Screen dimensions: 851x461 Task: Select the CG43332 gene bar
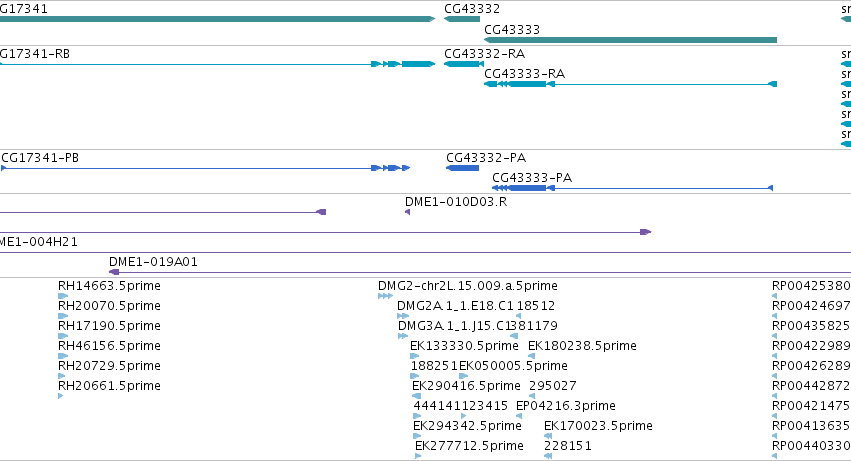coord(462,19)
